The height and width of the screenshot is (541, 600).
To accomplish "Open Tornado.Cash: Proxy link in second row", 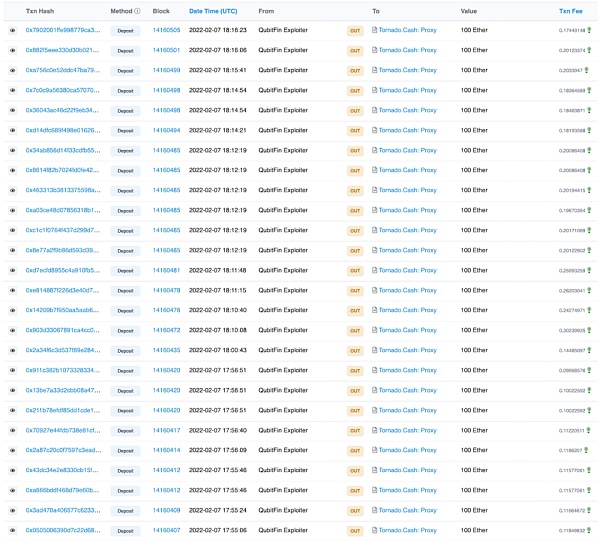I will pyautogui.click(x=408, y=50).
